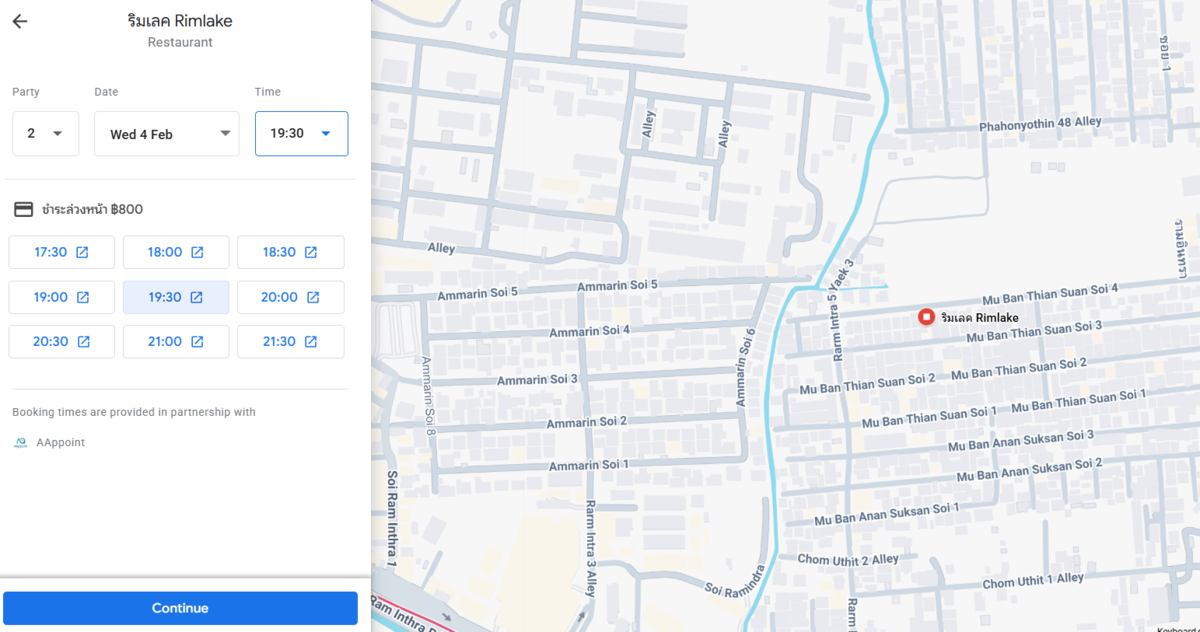Click the back arrow icon
The height and width of the screenshot is (632, 1200).
pyautogui.click(x=20, y=22)
